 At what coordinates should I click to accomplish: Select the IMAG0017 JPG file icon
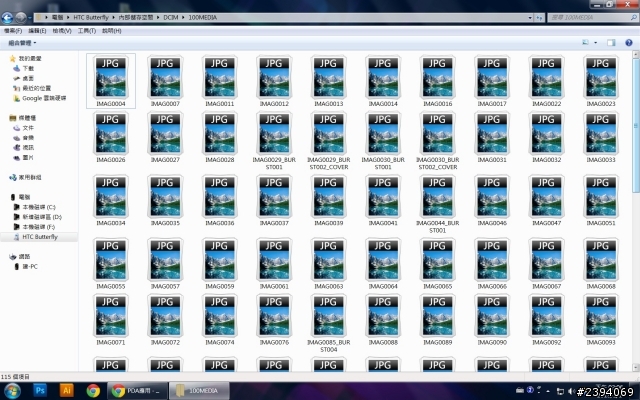492,77
